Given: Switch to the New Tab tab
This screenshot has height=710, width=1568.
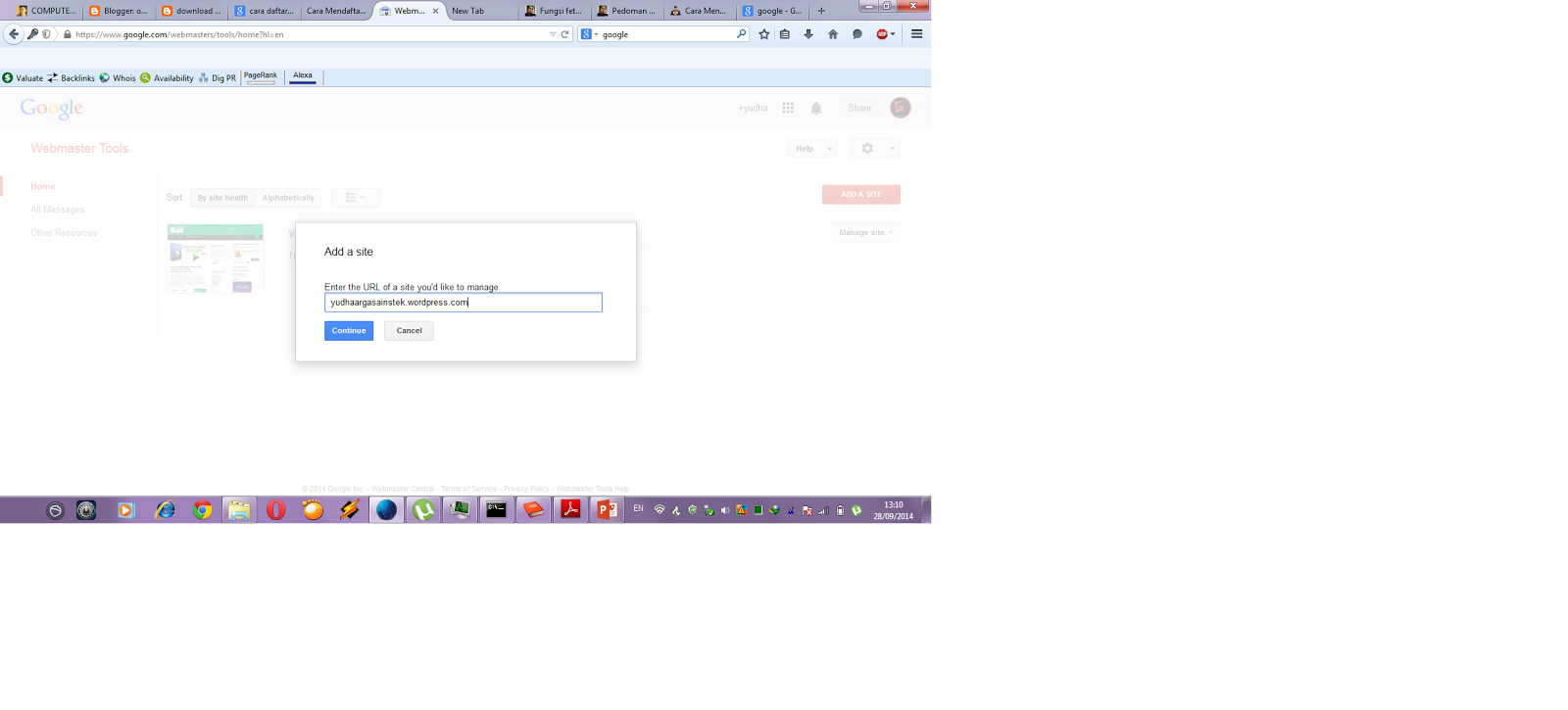Looking at the screenshot, I should (480, 11).
